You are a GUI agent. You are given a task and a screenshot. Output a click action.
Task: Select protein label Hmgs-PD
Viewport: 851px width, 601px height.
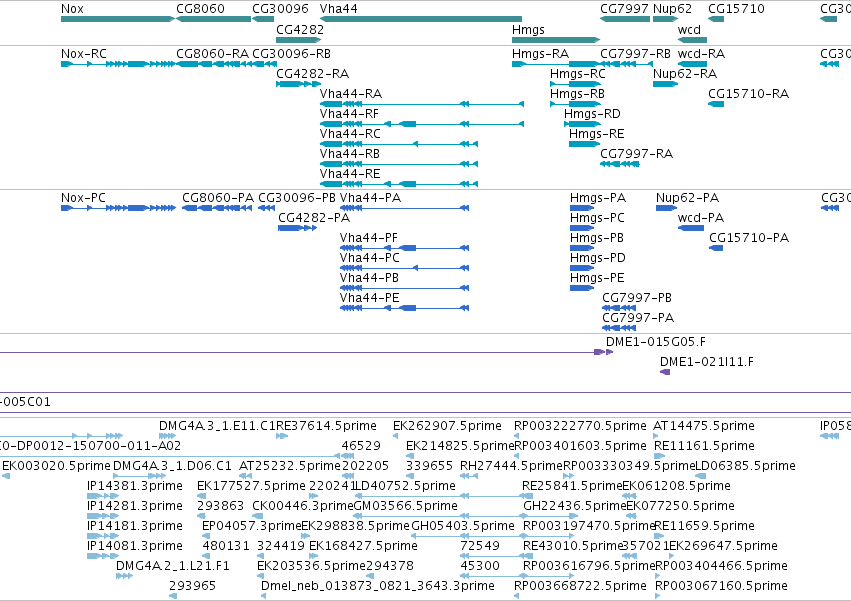tap(598, 257)
